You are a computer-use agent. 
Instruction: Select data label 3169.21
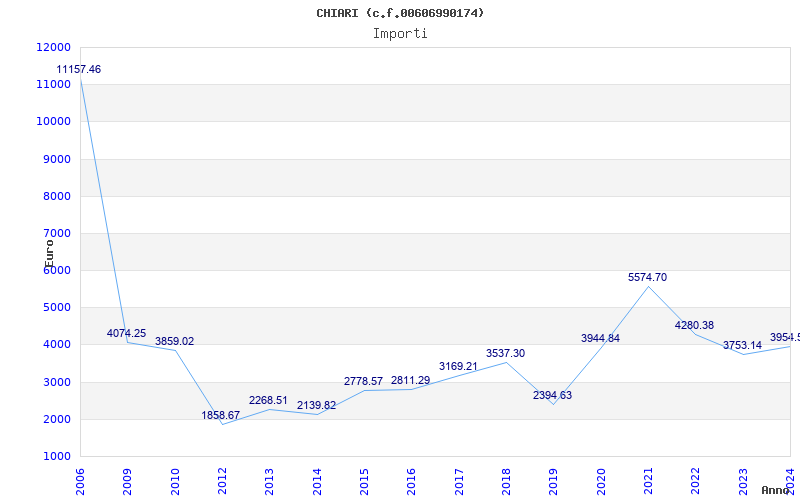pyautogui.click(x=458, y=366)
